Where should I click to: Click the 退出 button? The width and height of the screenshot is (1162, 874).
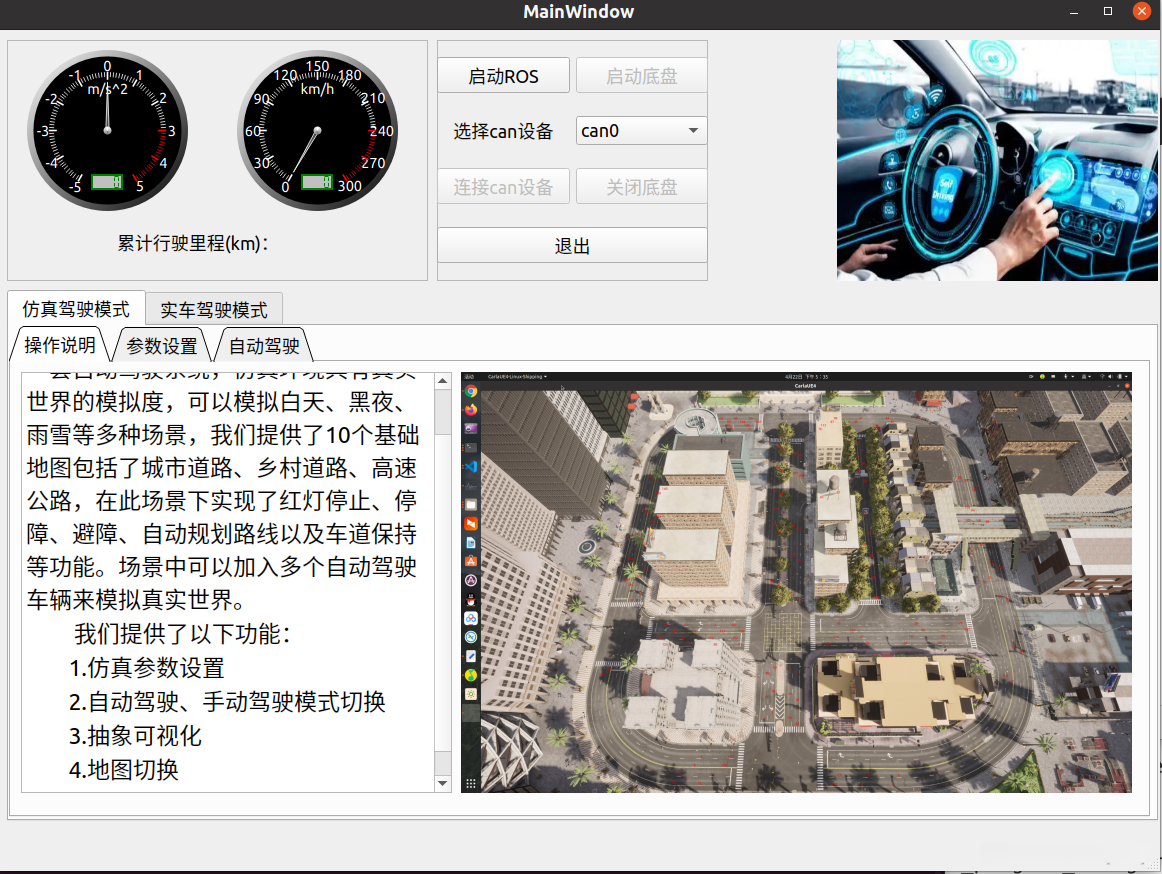(572, 245)
